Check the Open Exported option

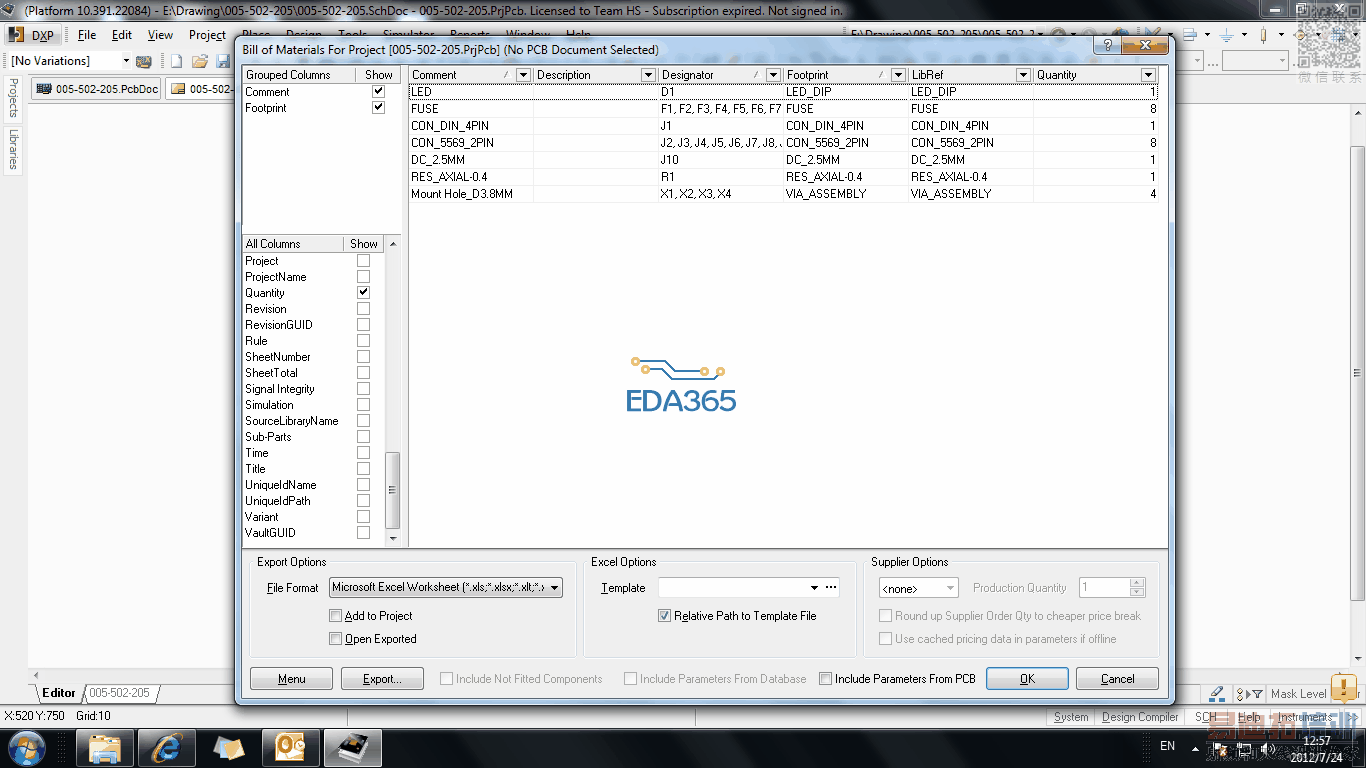click(336, 639)
